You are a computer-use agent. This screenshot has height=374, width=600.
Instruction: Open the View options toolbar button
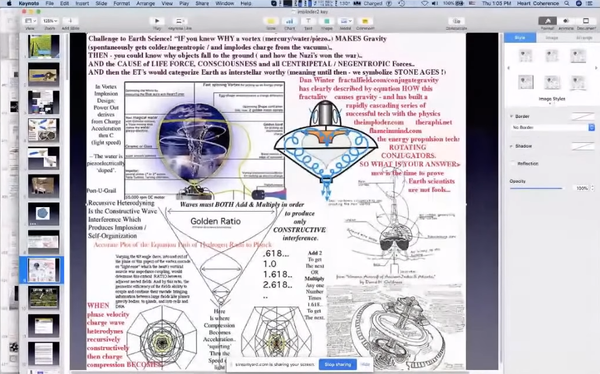pyautogui.click(x=30, y=21)
